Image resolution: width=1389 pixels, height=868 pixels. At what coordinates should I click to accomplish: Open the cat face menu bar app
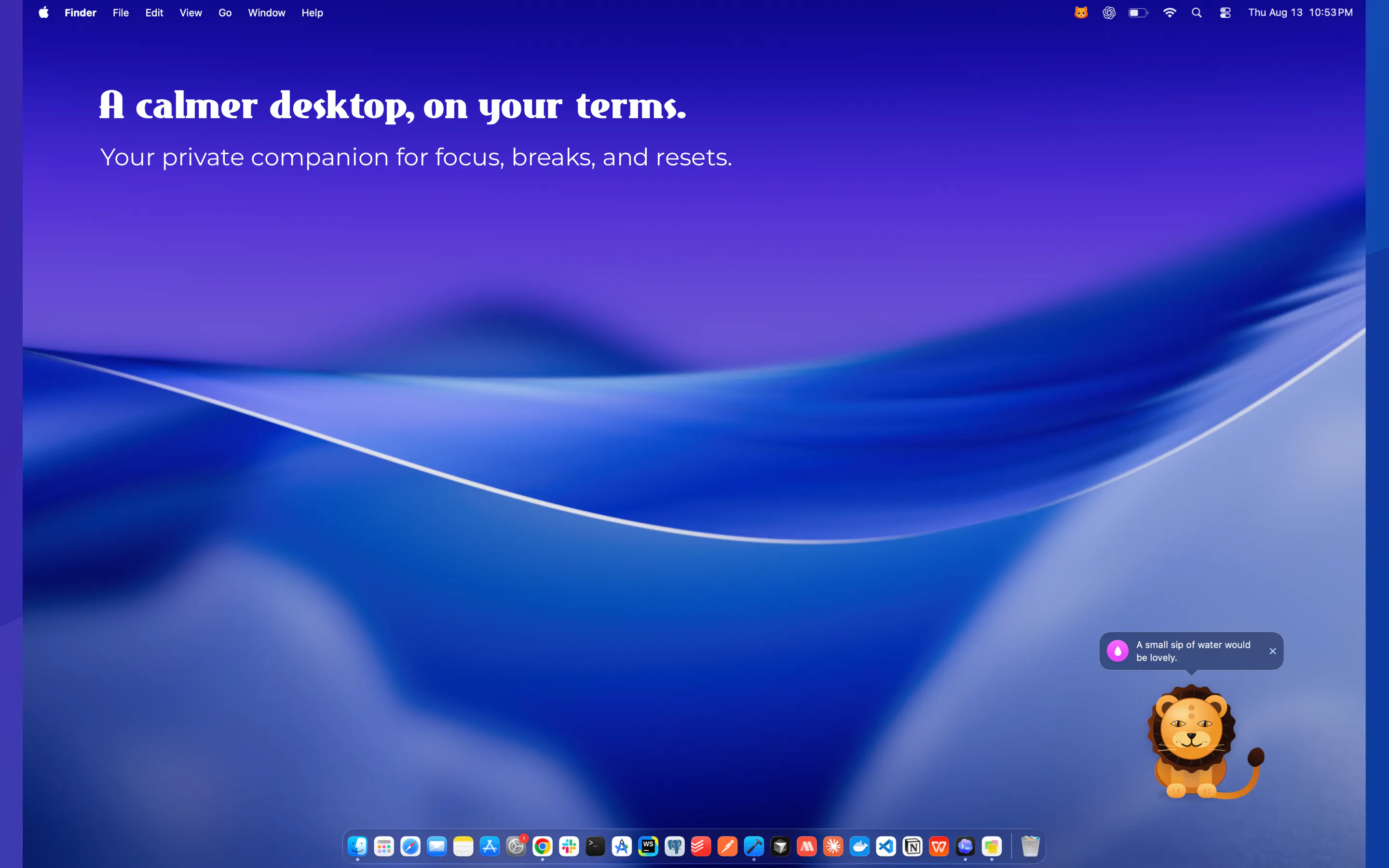tap(1081, 13)
